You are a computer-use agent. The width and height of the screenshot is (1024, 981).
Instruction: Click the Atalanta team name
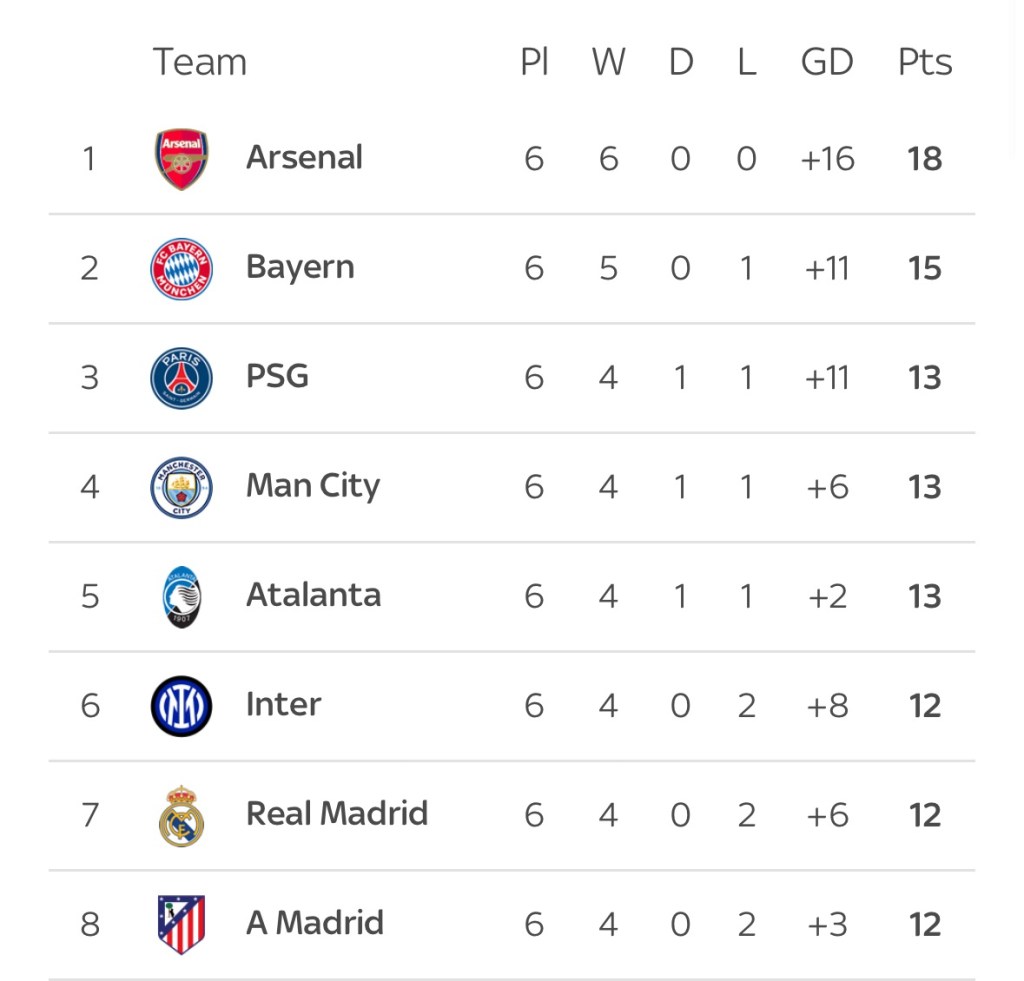pos(313,595)
